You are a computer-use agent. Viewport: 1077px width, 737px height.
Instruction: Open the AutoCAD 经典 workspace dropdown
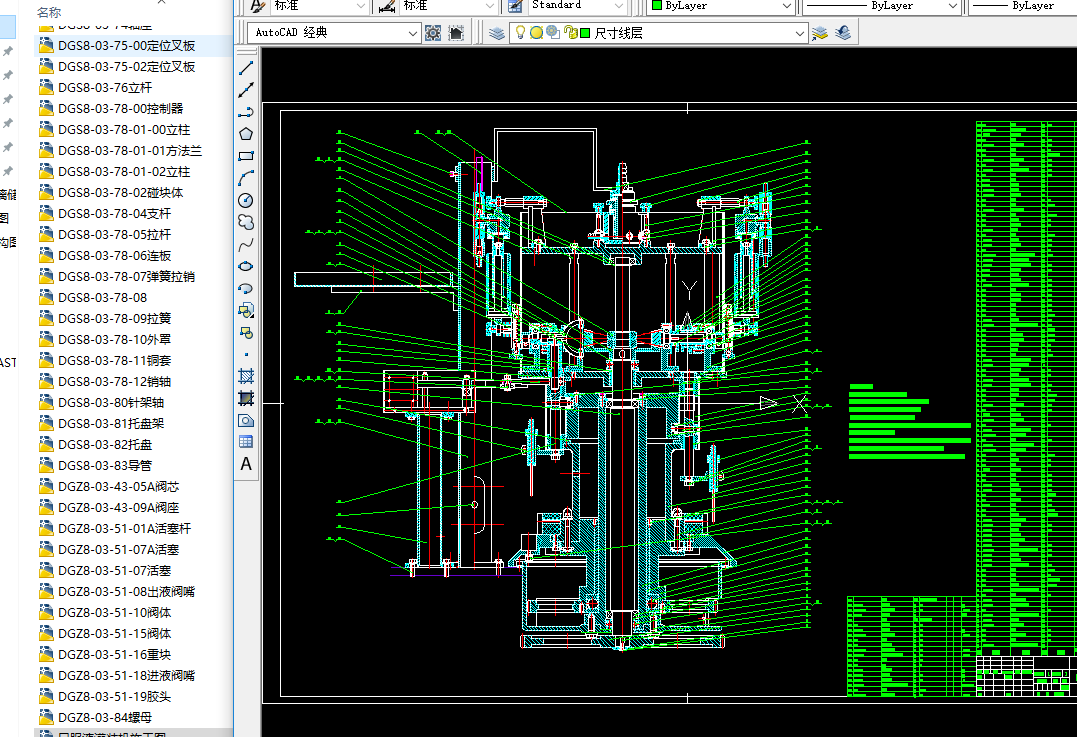pos(414,33)
